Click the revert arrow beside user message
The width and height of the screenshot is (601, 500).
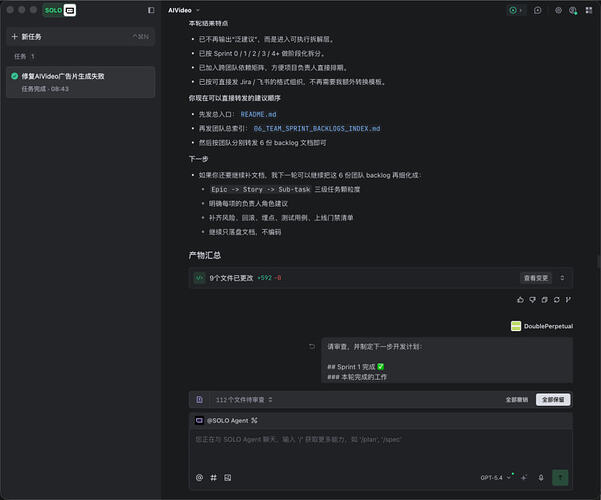pos(312,347)
